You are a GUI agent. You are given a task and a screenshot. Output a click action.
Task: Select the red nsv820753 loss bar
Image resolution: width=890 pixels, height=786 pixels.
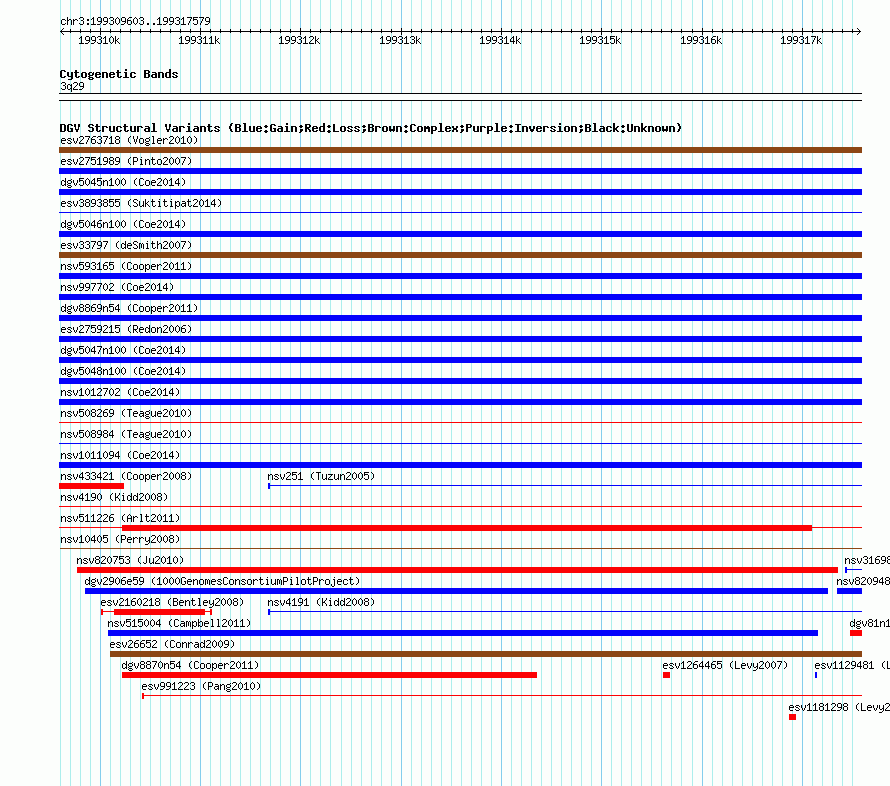(x=457, y=570)
